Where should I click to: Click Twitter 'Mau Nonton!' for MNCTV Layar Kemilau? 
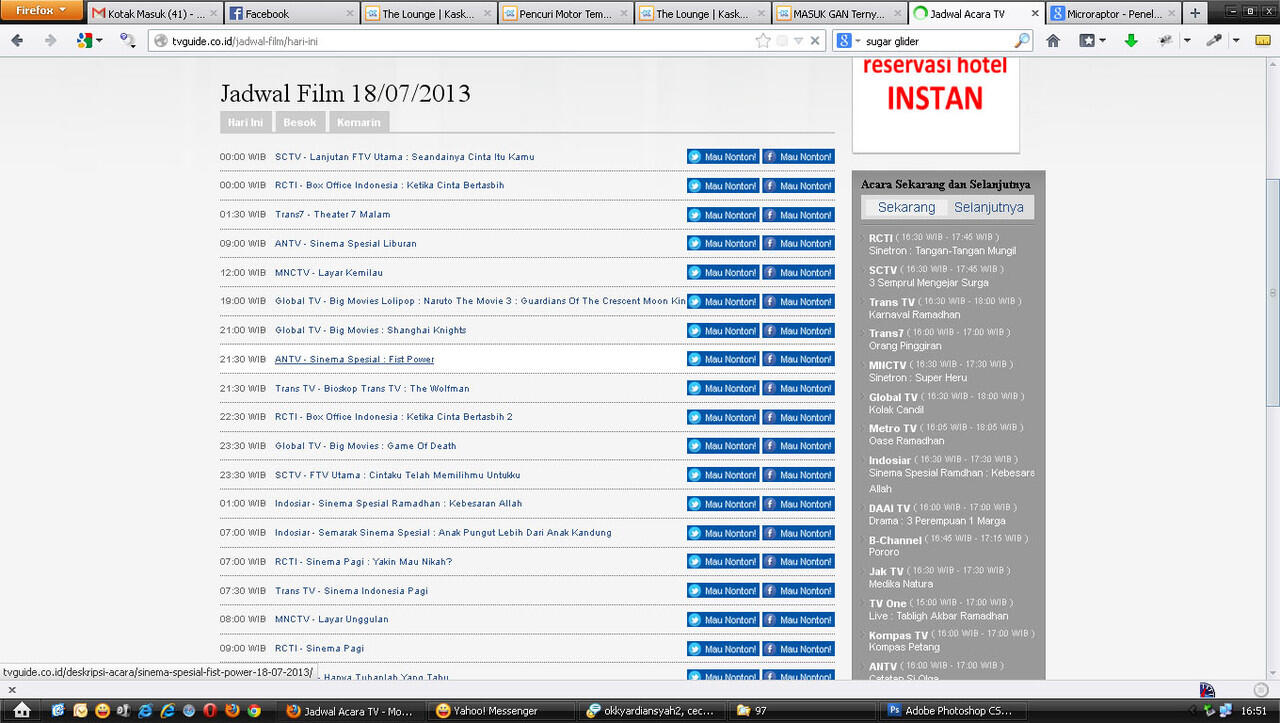click(723, 272)
